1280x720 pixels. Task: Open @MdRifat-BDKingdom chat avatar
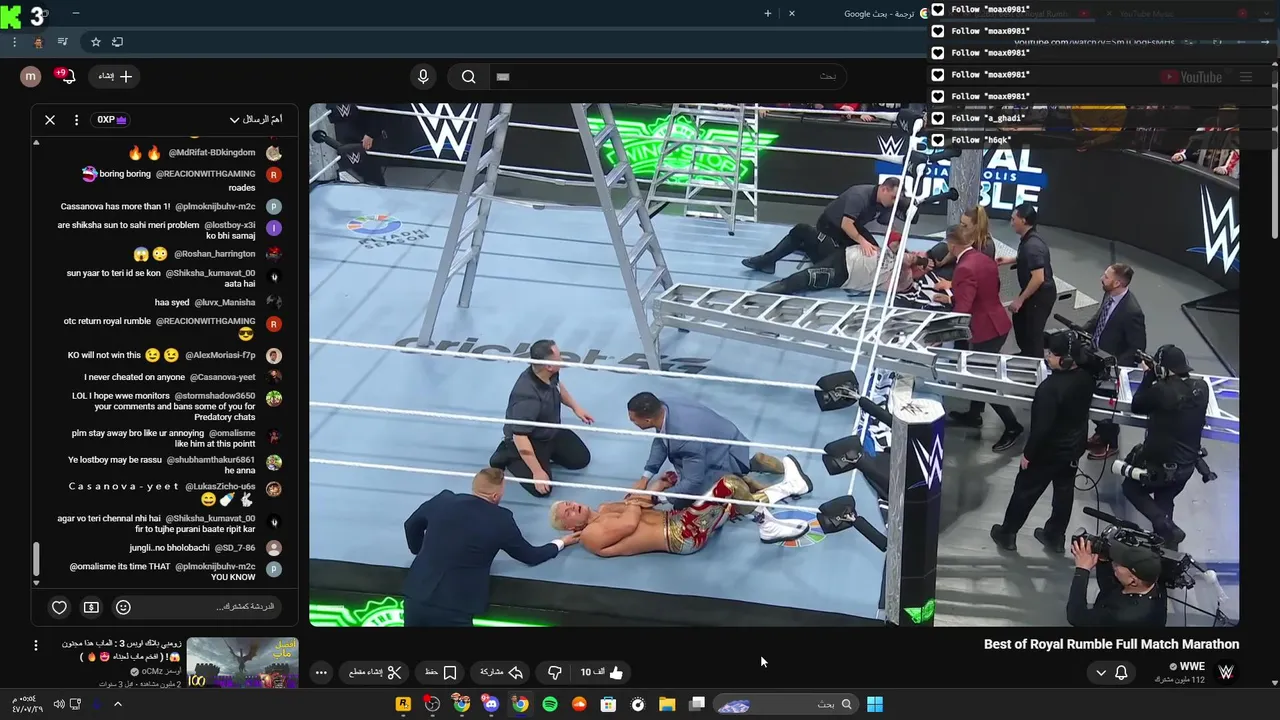274,153
